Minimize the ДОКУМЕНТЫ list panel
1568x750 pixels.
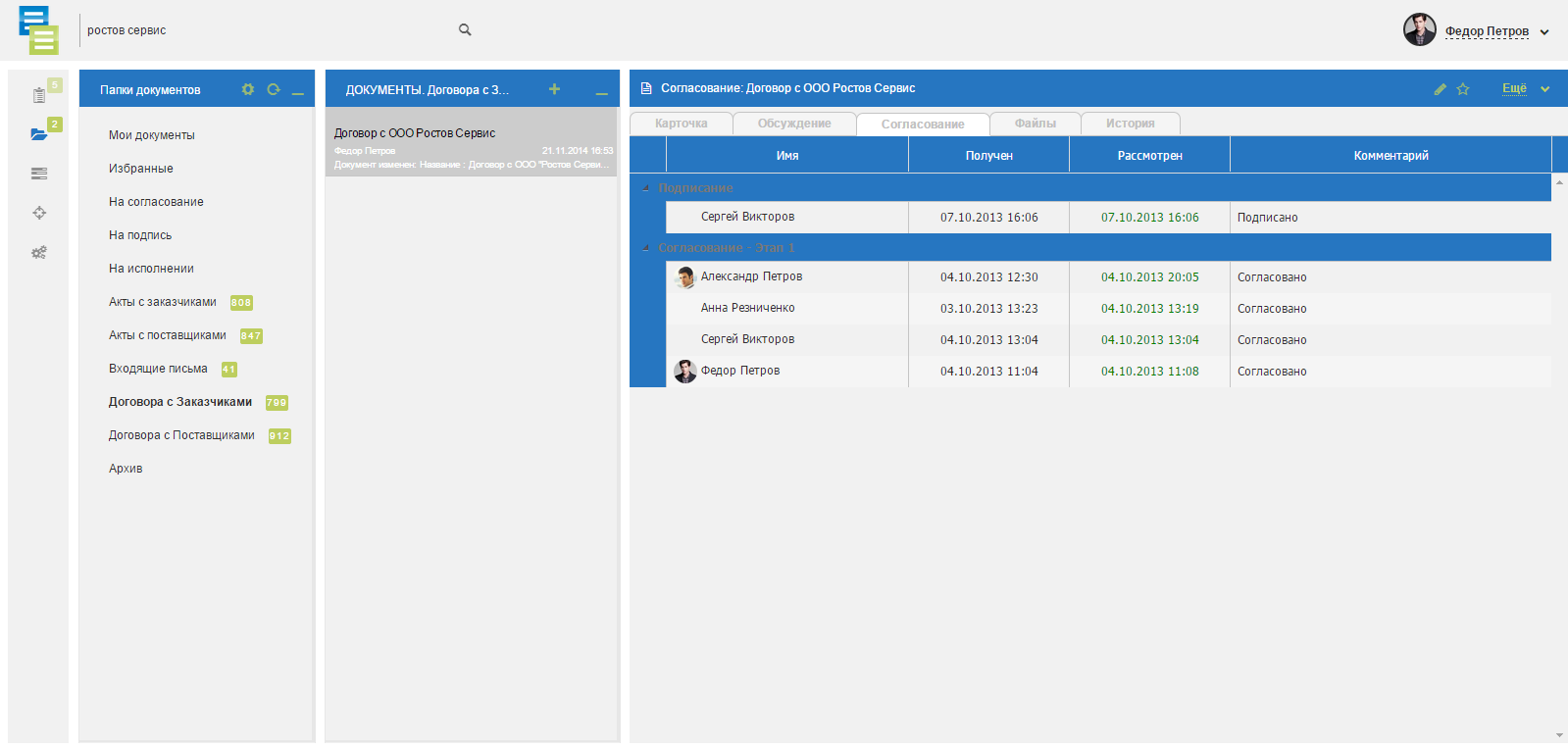pos(601,91)
